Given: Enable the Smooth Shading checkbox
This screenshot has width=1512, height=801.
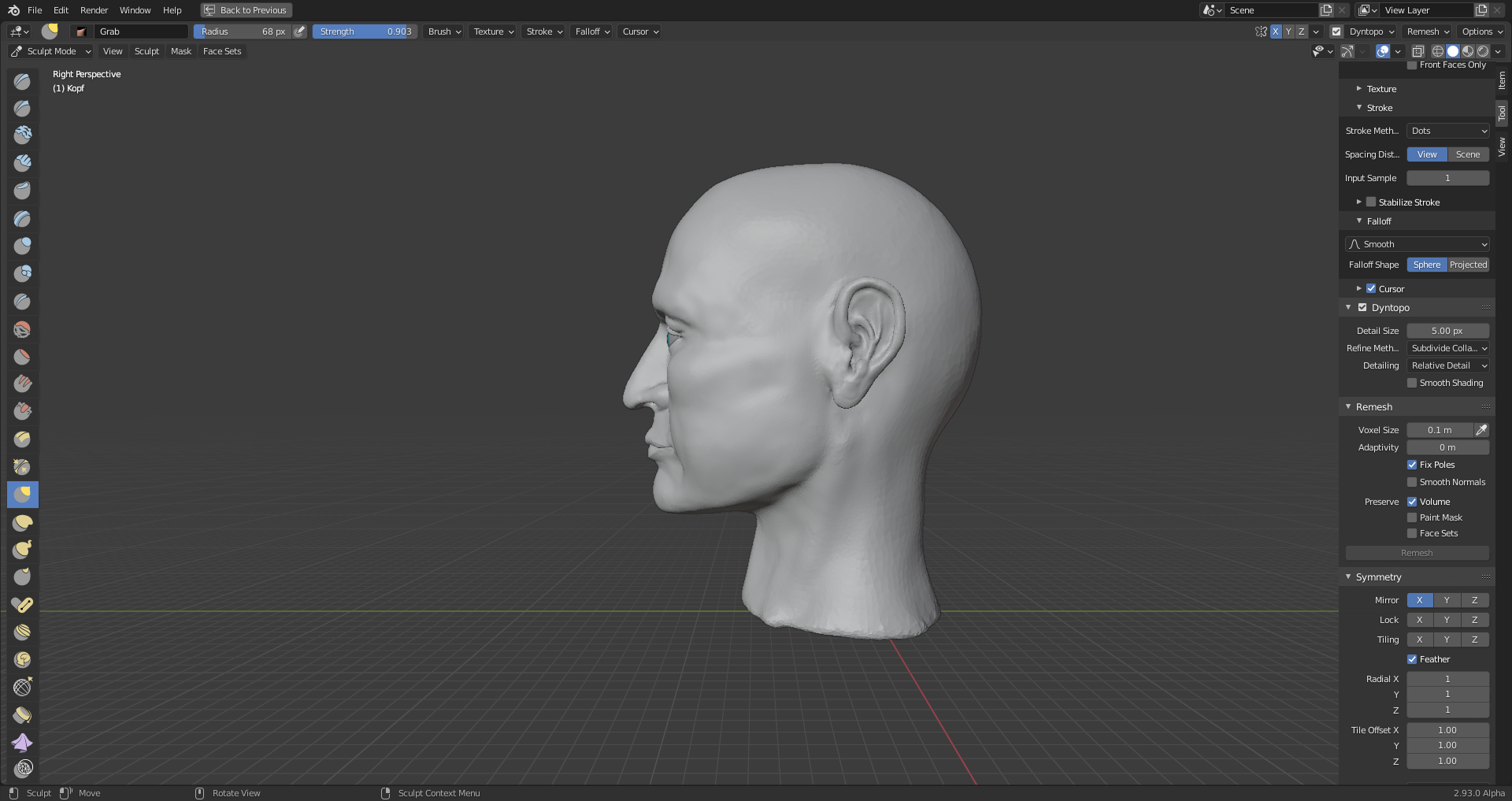Looking at the screenshot, I should [1412, 383].
